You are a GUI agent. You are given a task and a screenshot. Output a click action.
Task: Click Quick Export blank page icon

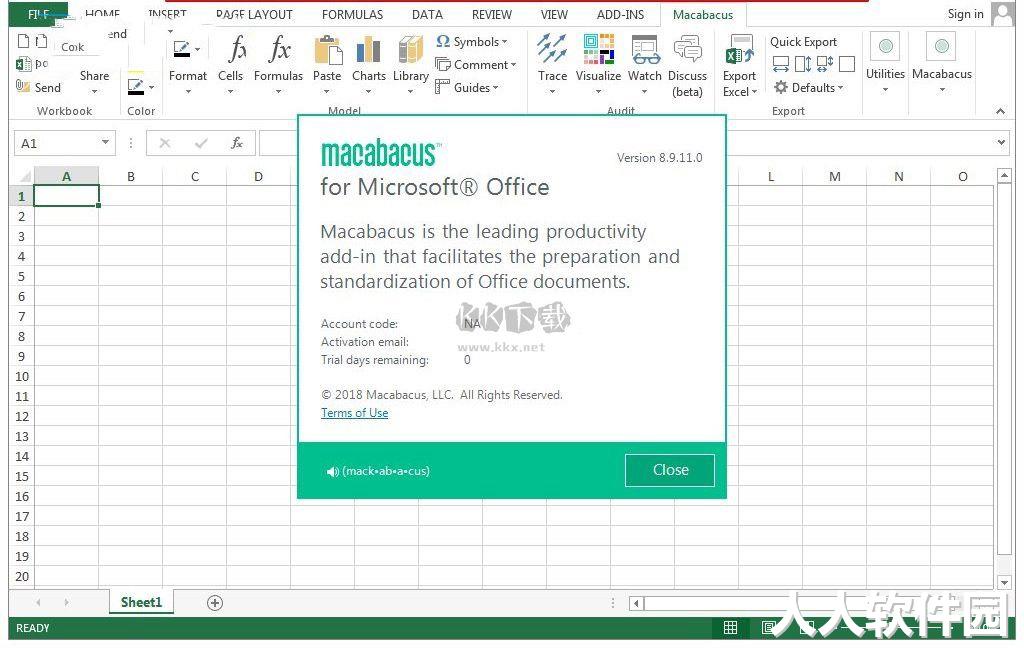point(847,64)
